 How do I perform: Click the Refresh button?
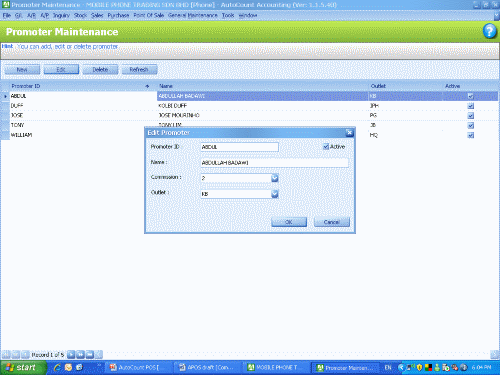pyautogui.click(x=139, y=69)
